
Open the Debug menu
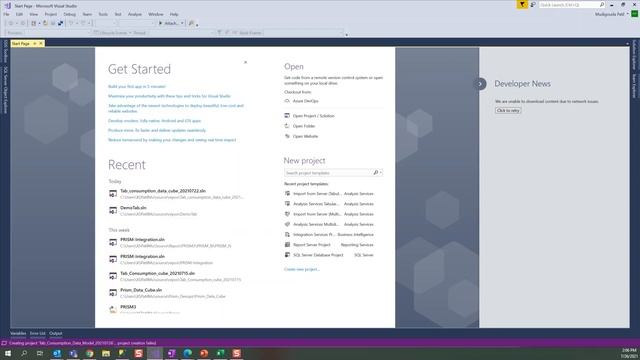(69, 14)
